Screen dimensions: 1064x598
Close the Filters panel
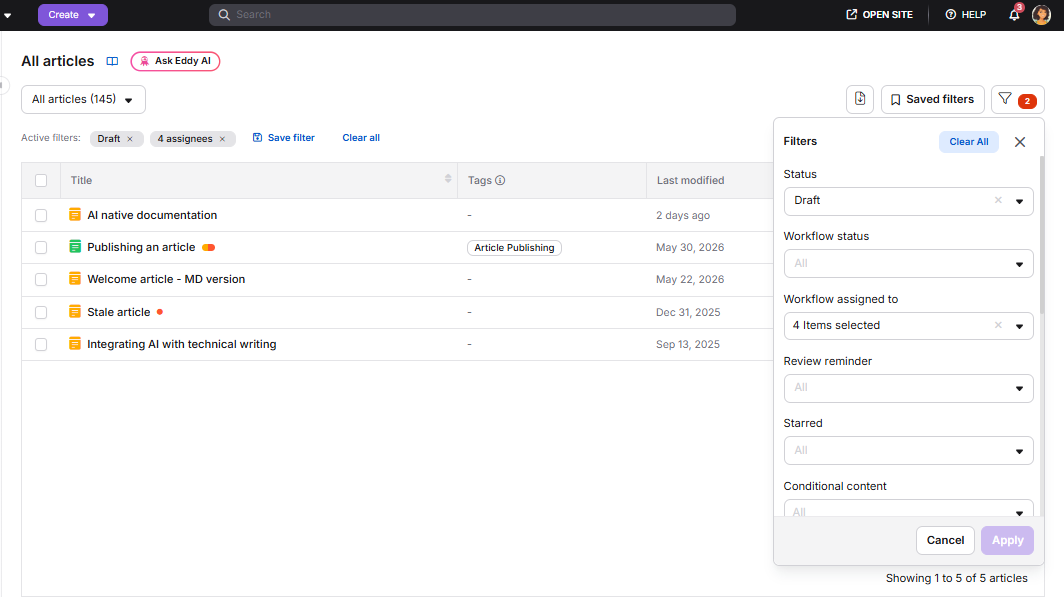pos(1020,142)
